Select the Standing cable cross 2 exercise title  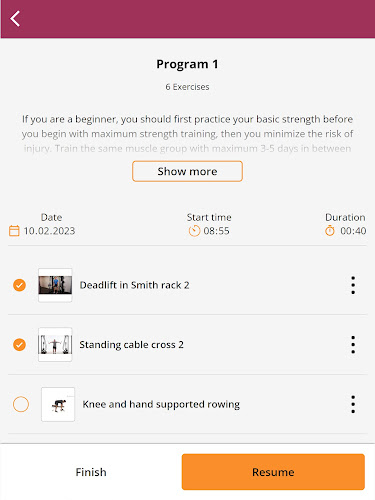(x=131, y=344)
